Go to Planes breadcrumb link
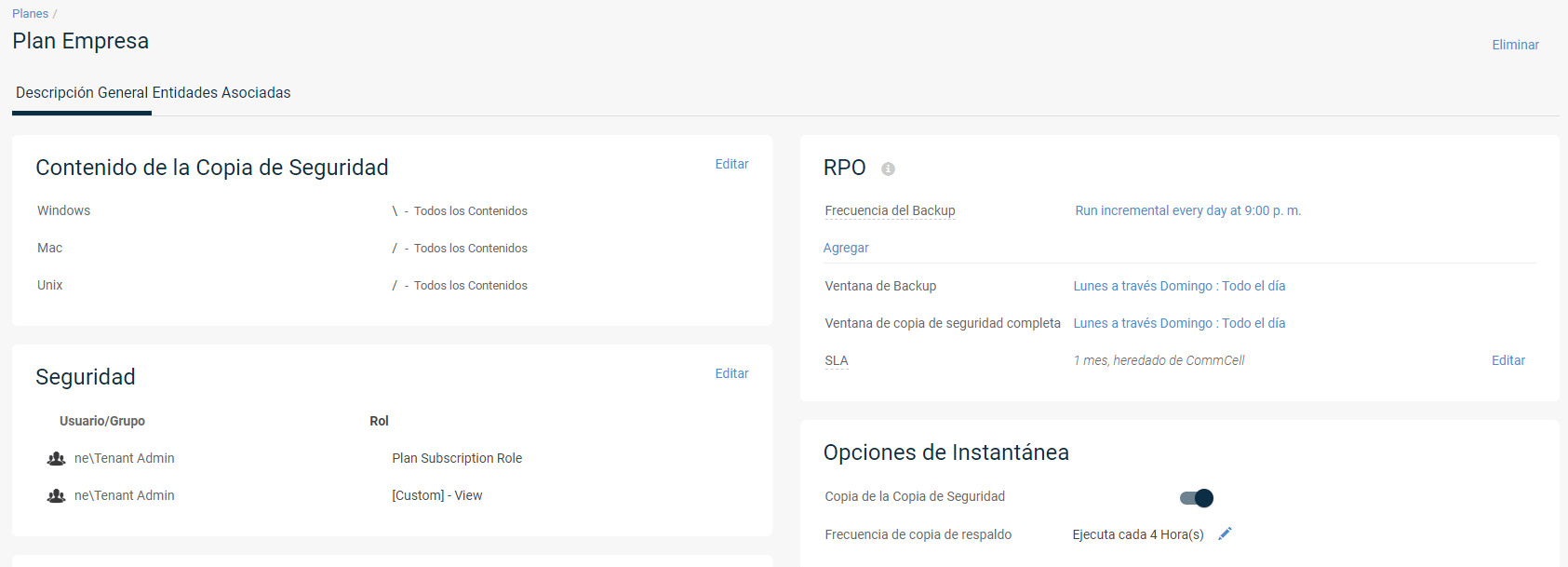 click(x=30, y=14)
